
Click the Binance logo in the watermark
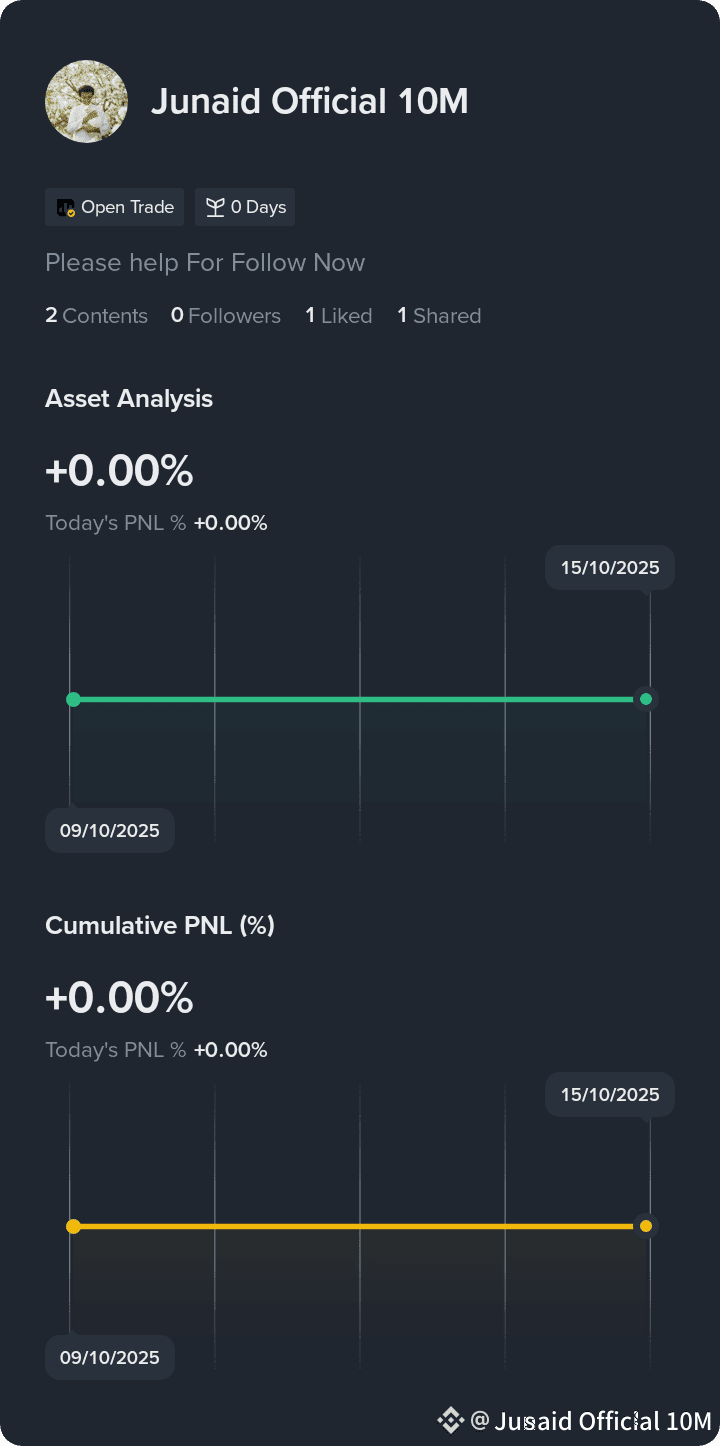[450, 1420]
